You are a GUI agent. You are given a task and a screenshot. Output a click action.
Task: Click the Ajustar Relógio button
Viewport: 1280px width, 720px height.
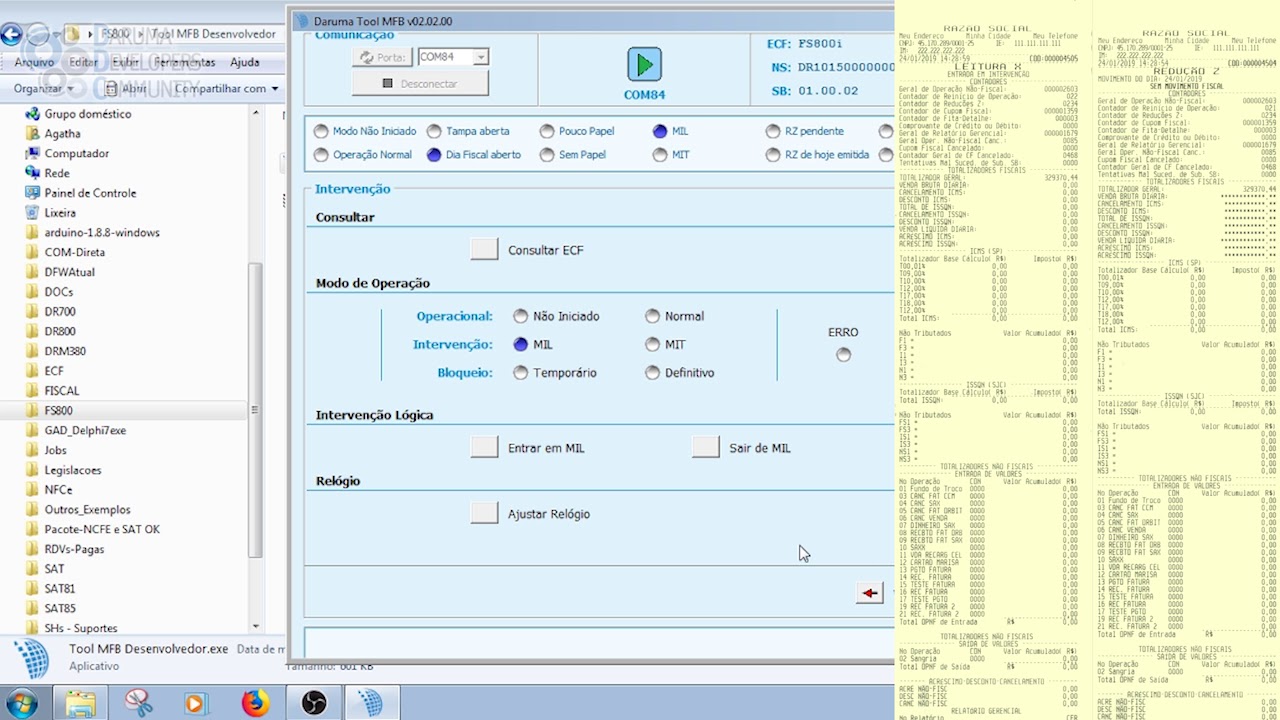485,514
